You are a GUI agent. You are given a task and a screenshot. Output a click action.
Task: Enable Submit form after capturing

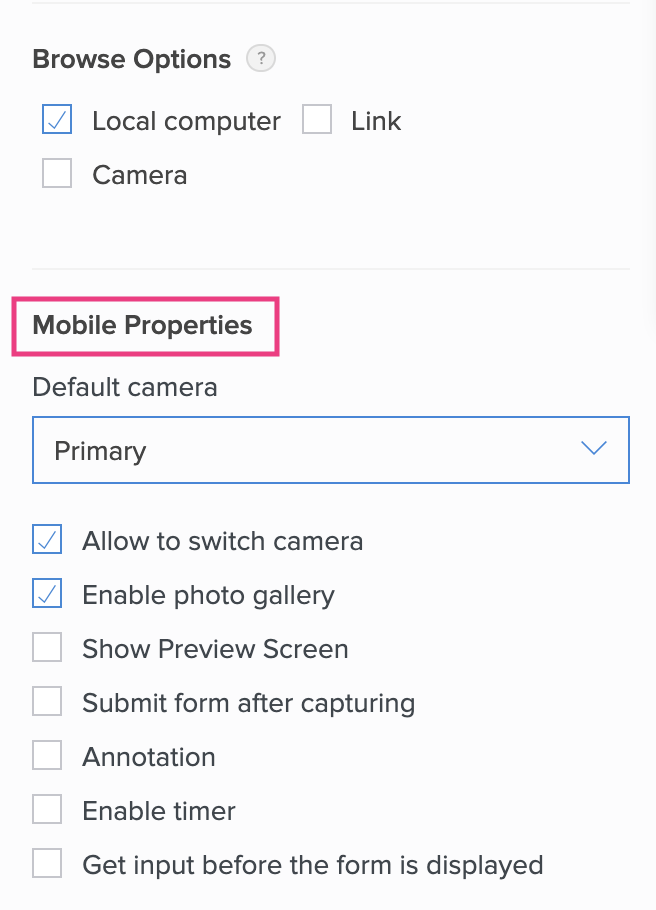click(47, 703)
